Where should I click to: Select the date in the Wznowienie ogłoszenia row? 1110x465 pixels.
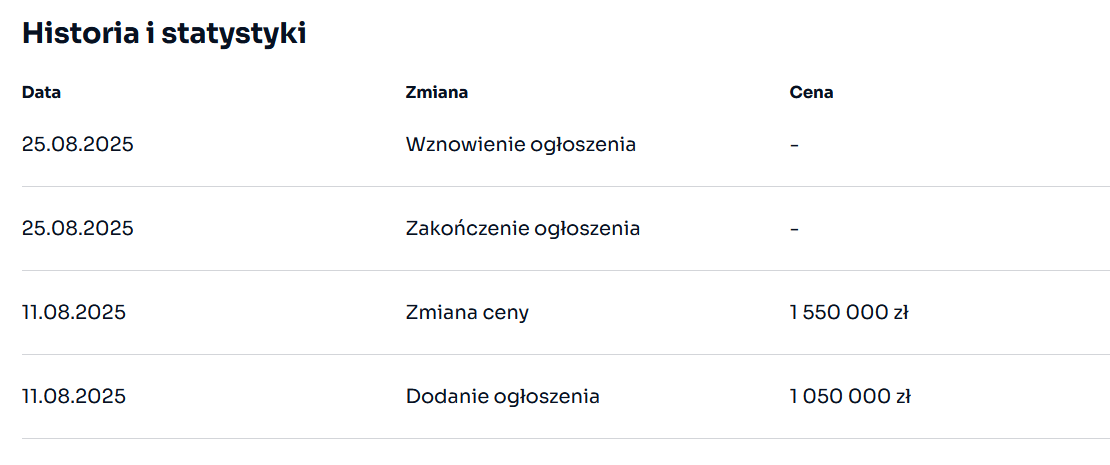[77, 144]
